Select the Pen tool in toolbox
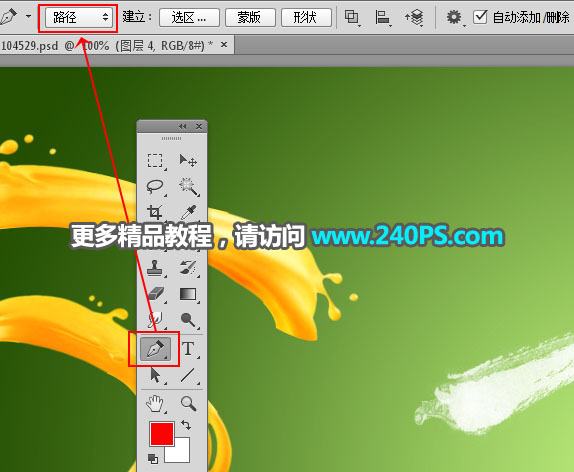Viewport: 574px width, 472px height. click(155, 349)
